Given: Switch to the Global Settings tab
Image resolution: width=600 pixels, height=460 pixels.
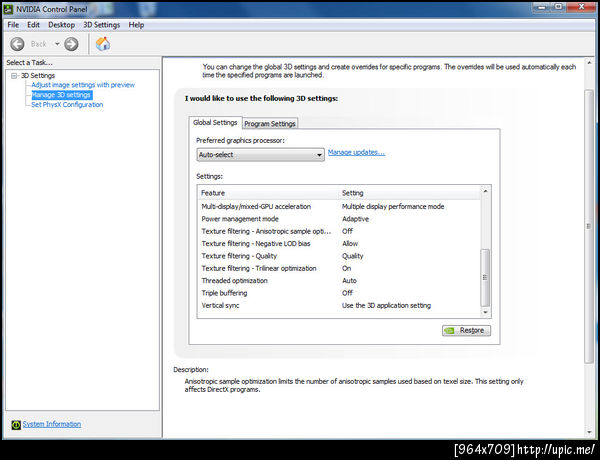Looking at the screenshot, I should coord(215,122).
